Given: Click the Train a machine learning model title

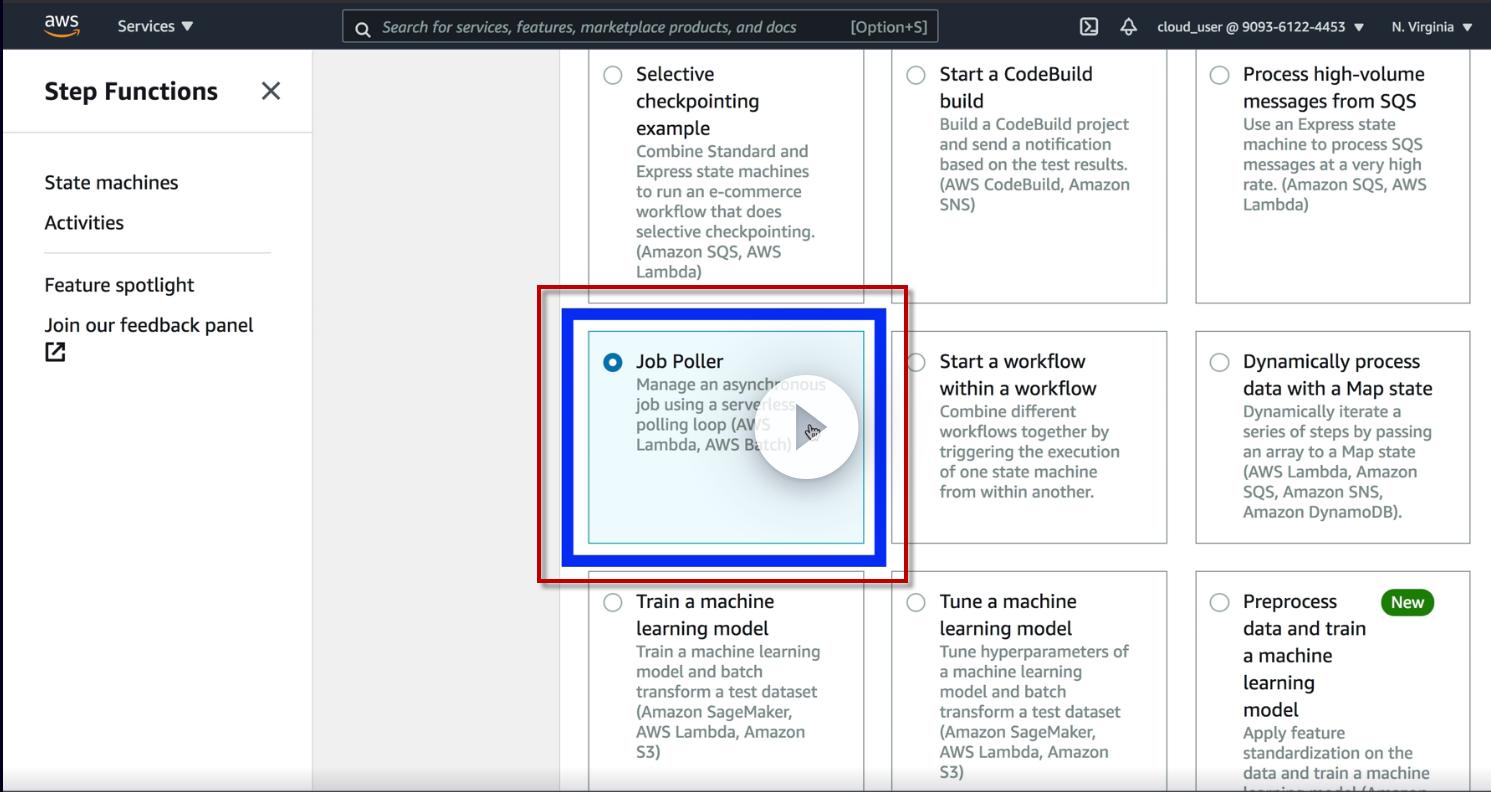Looking at the screenshot, I should [x=705, y=615].
